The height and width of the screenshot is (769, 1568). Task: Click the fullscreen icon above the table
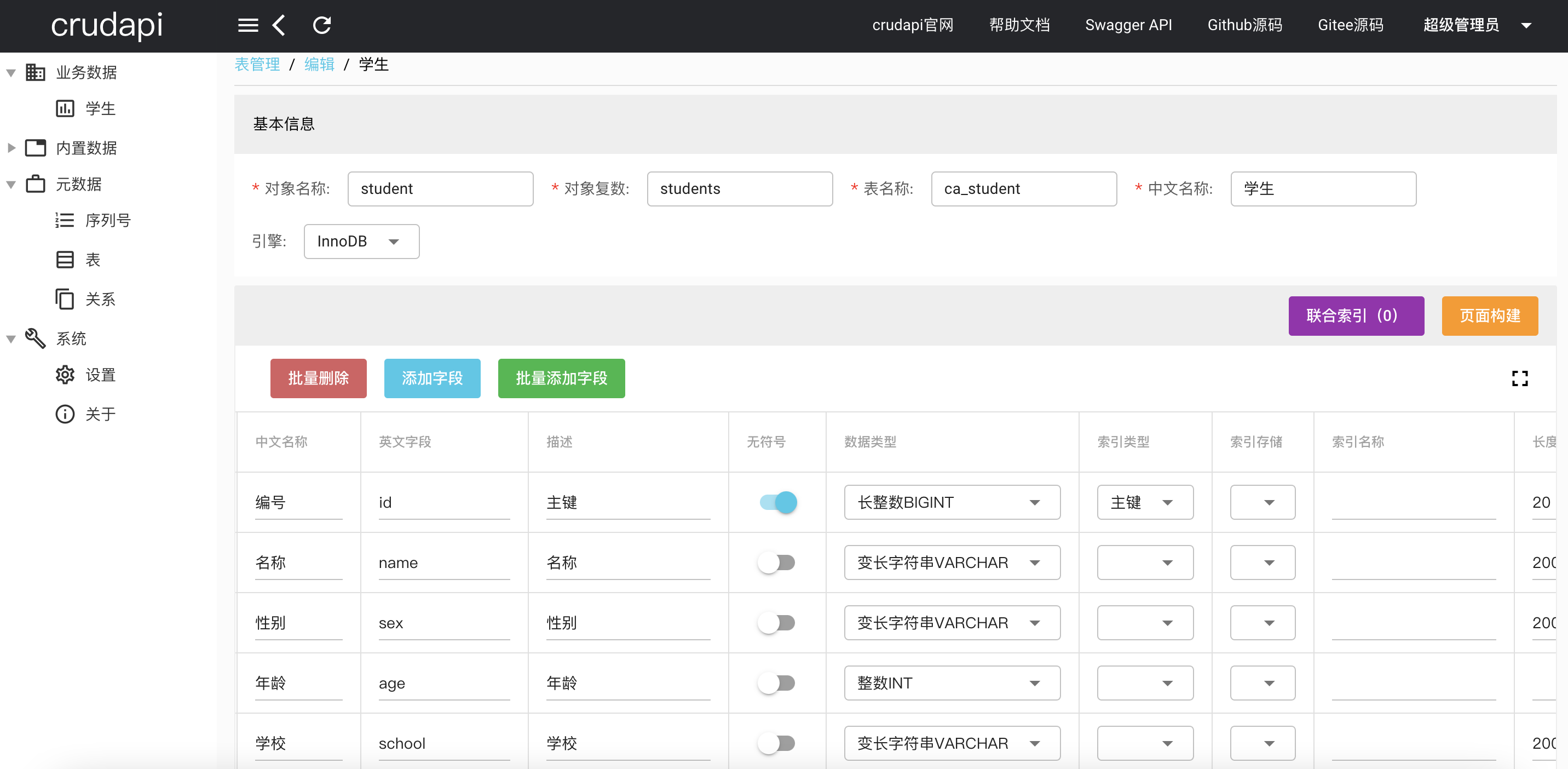pyautogui.click(x=1519, y=378)
